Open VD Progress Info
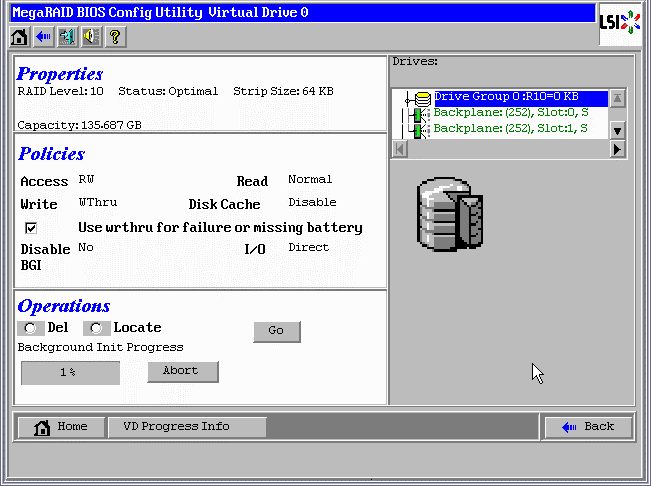The width and height of the screenshot is (651, 486). coord(187,427)
